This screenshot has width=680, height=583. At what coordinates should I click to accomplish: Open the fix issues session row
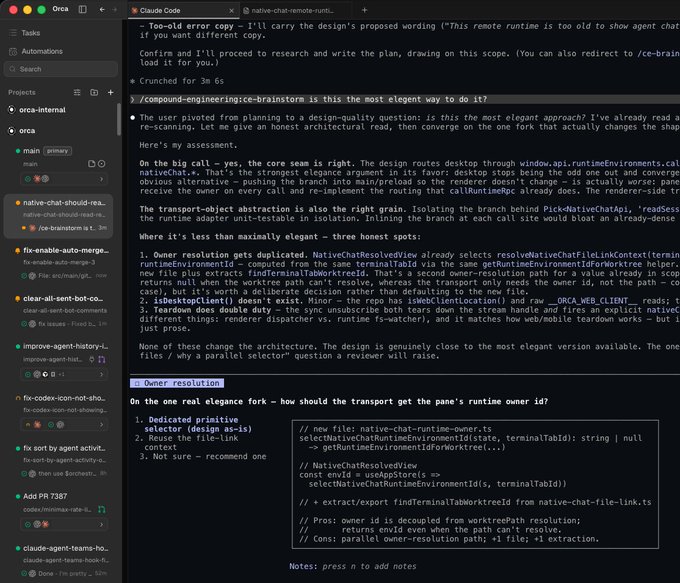[64, 324]
